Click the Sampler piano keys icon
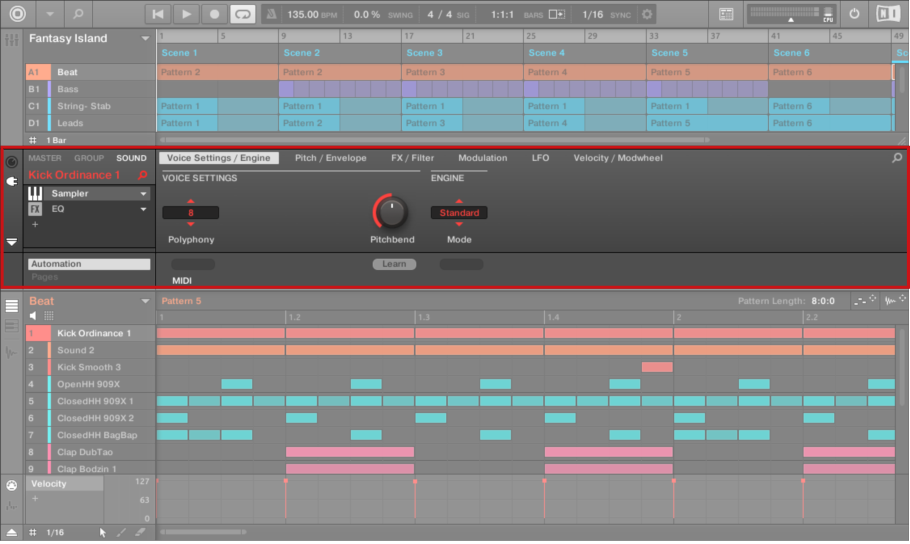 (x=35, y=193)
